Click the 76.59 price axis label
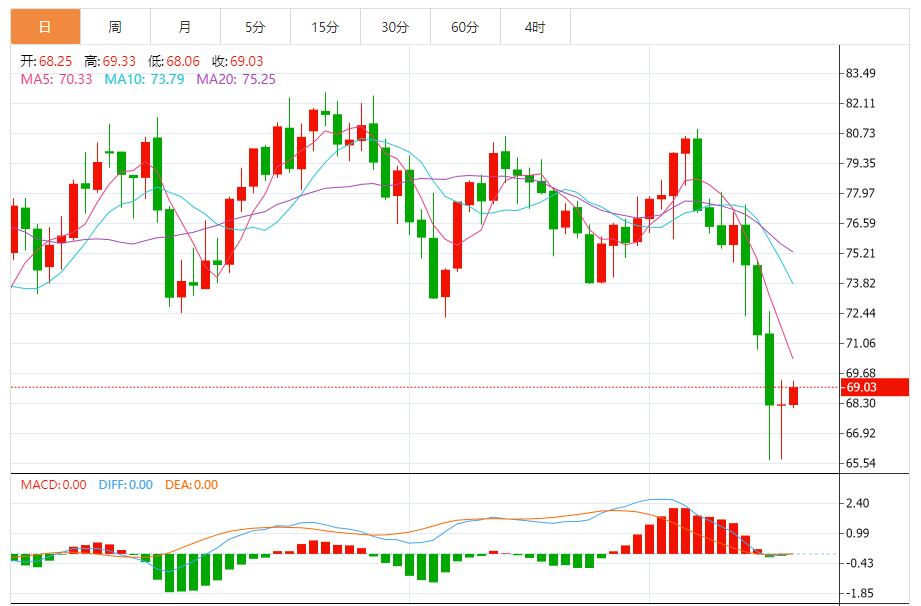Image resolution: width=921 pixels, height=606 pixels. 861,223
